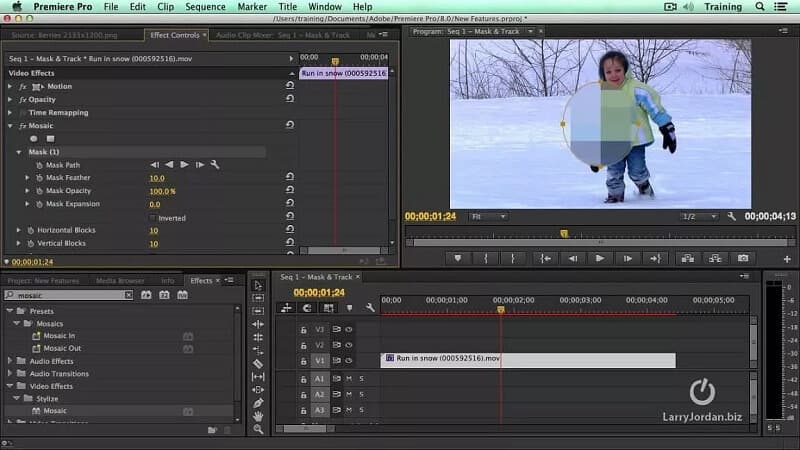Image resolution: width=800 pixels, height=450 pixels.
Task: Select the rectangle mask tool under Mosaic
Action: [50, 139]
